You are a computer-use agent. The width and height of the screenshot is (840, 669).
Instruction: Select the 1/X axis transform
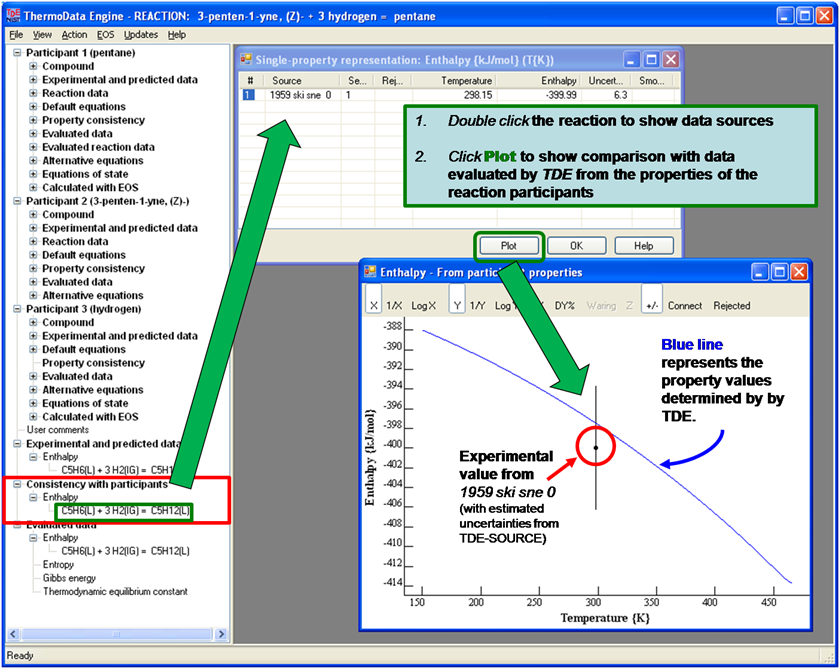coord(394,306)
